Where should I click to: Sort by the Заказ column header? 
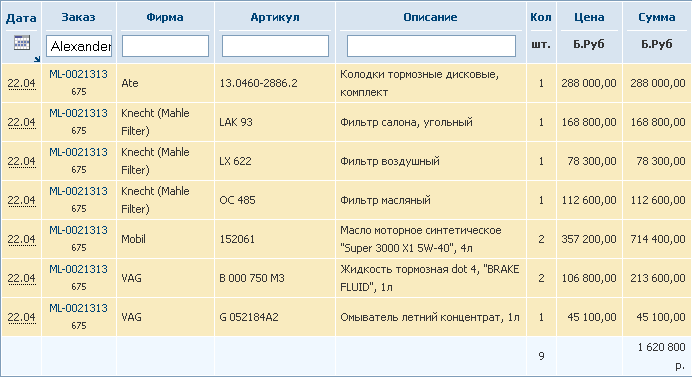point(78,17)
